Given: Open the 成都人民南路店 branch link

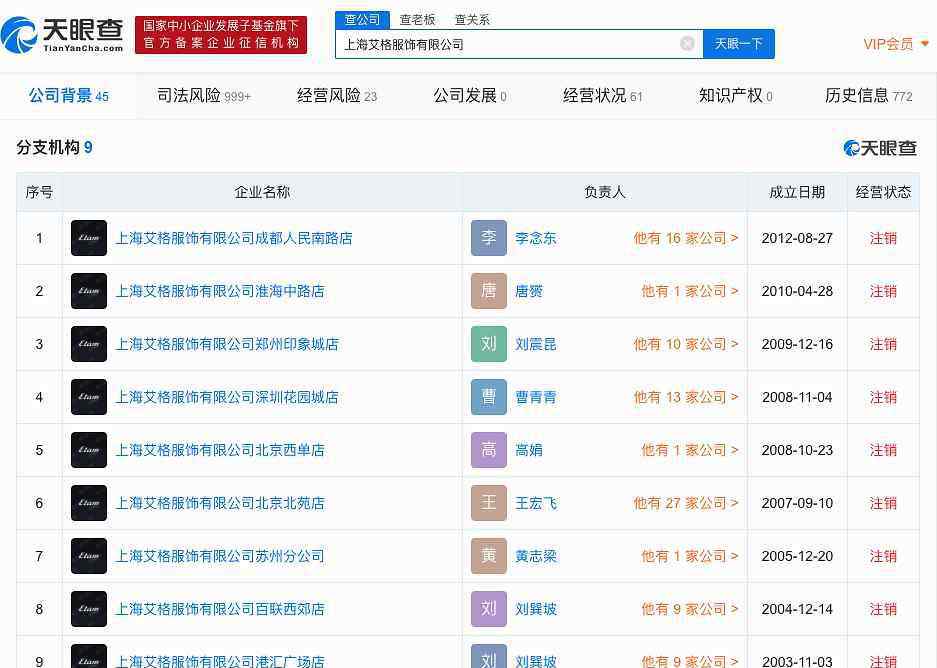Looking at the screenshot, I should coord(234,238).
